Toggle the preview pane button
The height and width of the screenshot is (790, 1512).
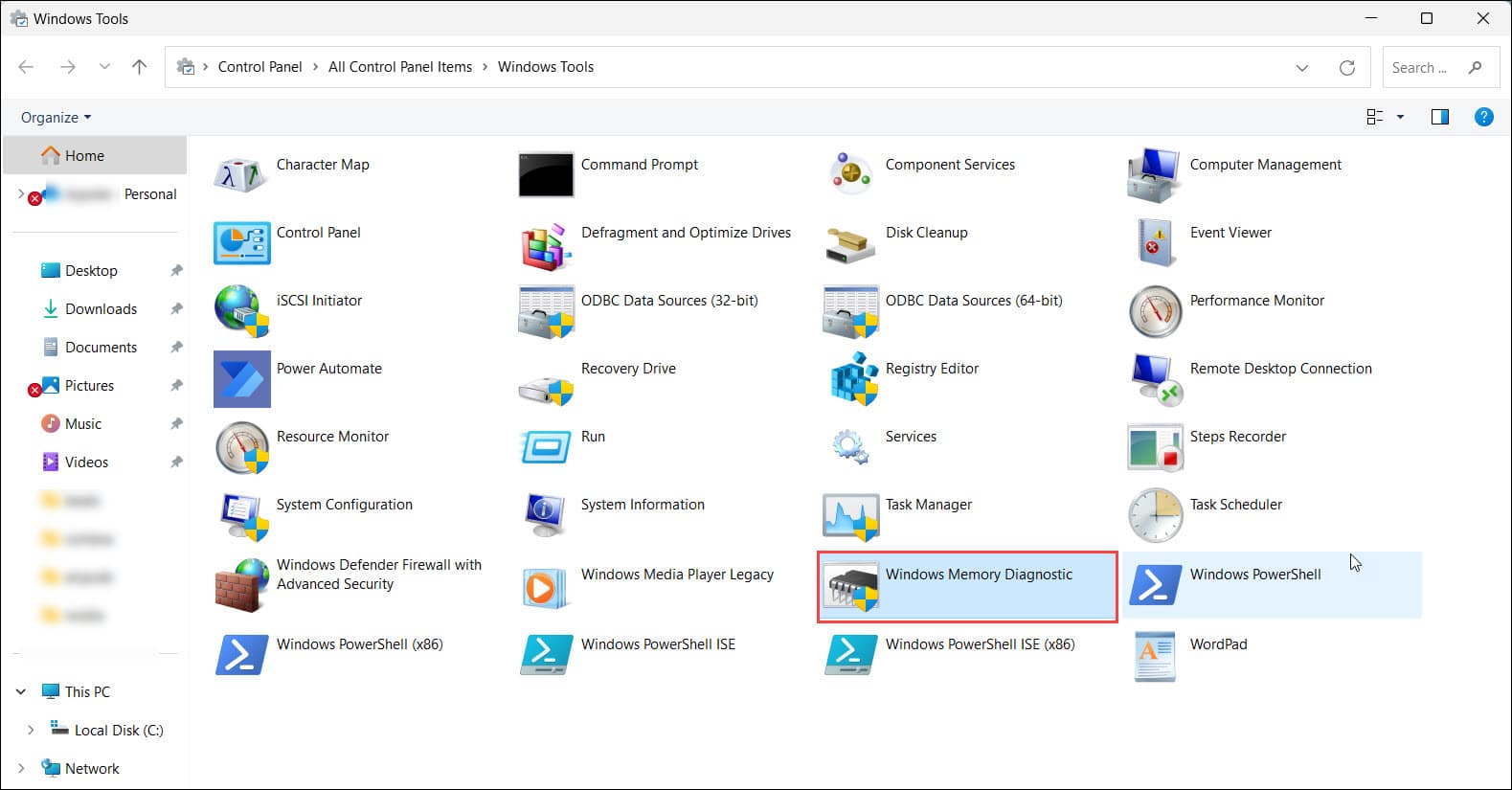[1439, 117]
